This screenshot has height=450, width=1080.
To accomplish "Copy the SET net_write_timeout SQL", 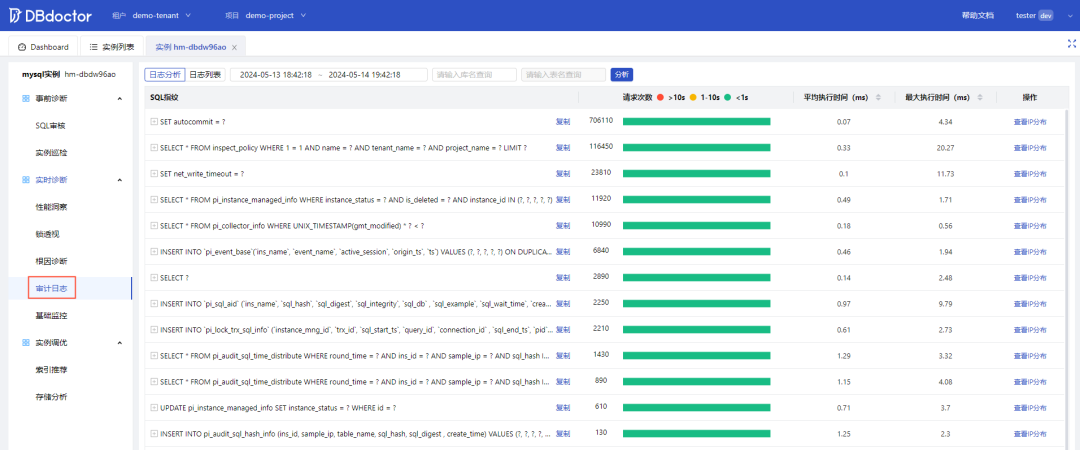I will pyautogui.click(x=563, y=174).
